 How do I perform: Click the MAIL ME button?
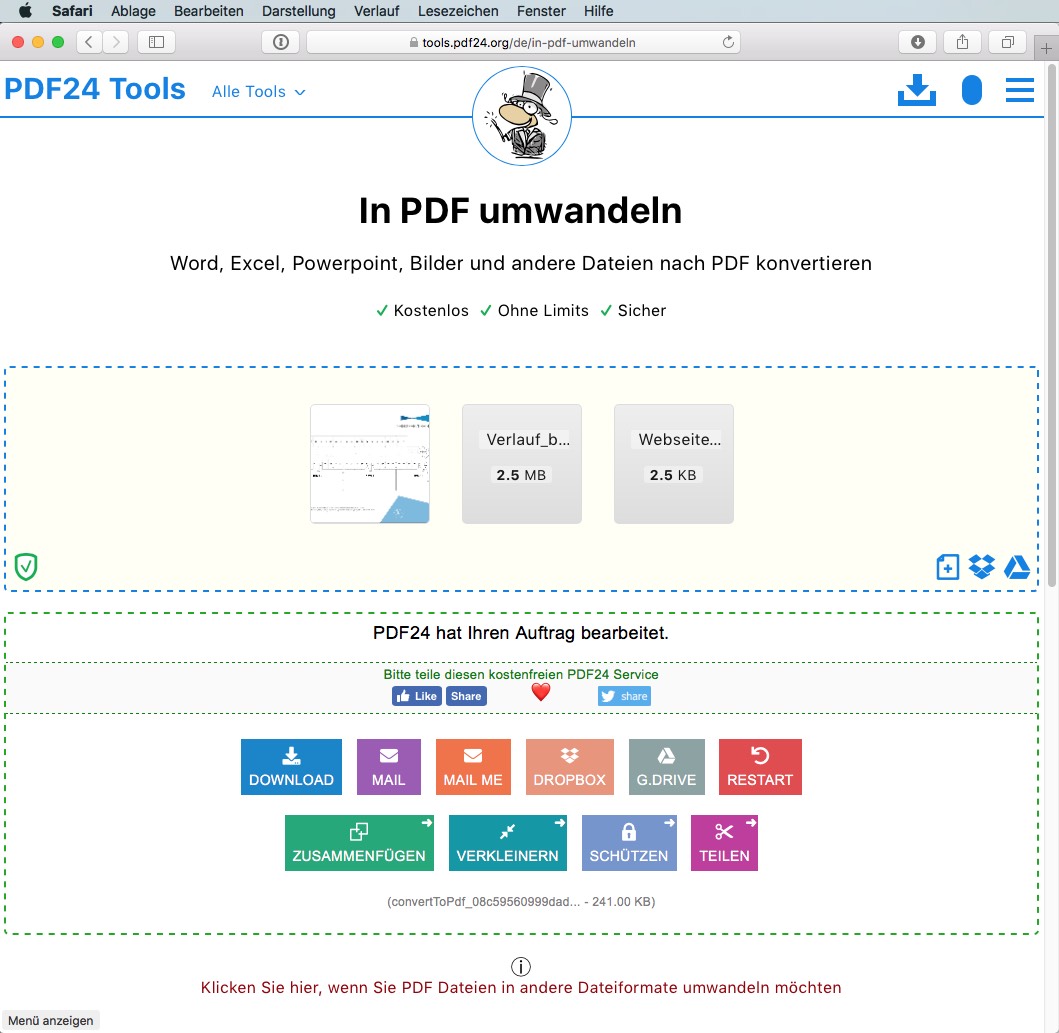pos(473,767)
